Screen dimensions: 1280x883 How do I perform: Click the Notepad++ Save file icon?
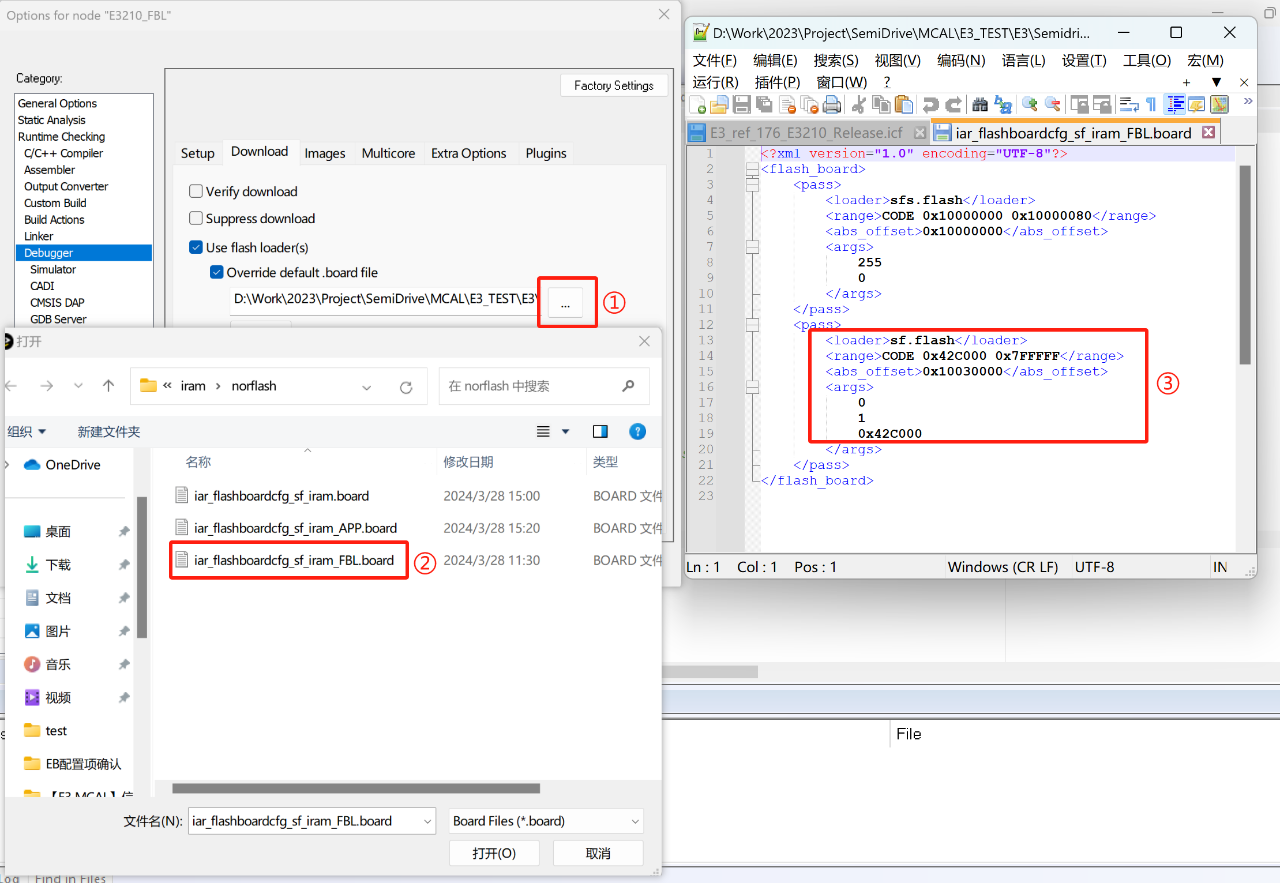tap(742, 105)
